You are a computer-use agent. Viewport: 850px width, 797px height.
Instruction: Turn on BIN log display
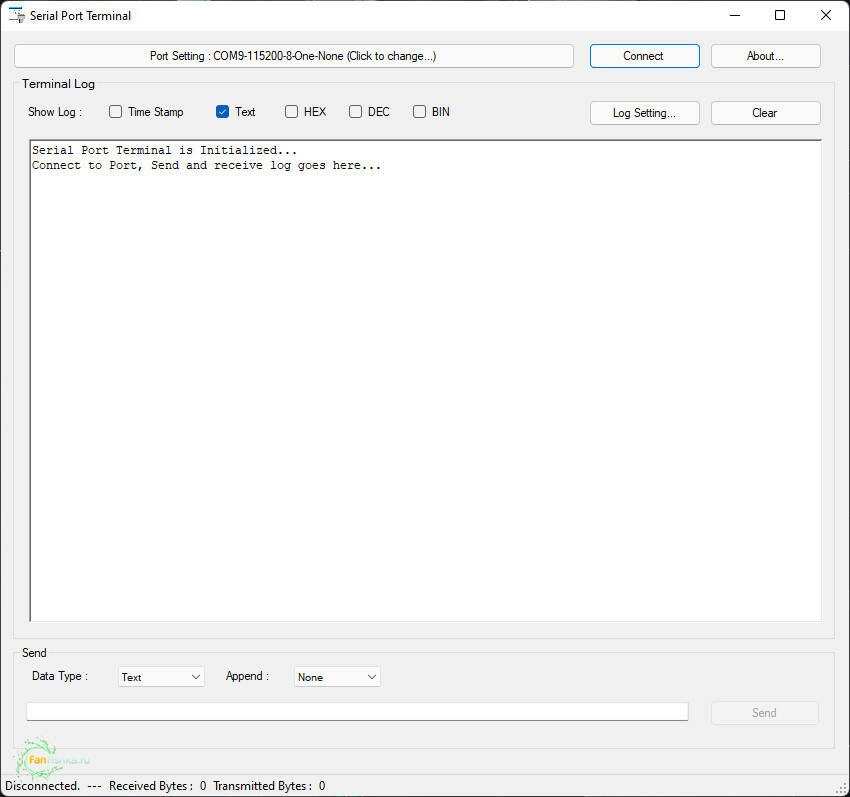(x=420, y=112)
